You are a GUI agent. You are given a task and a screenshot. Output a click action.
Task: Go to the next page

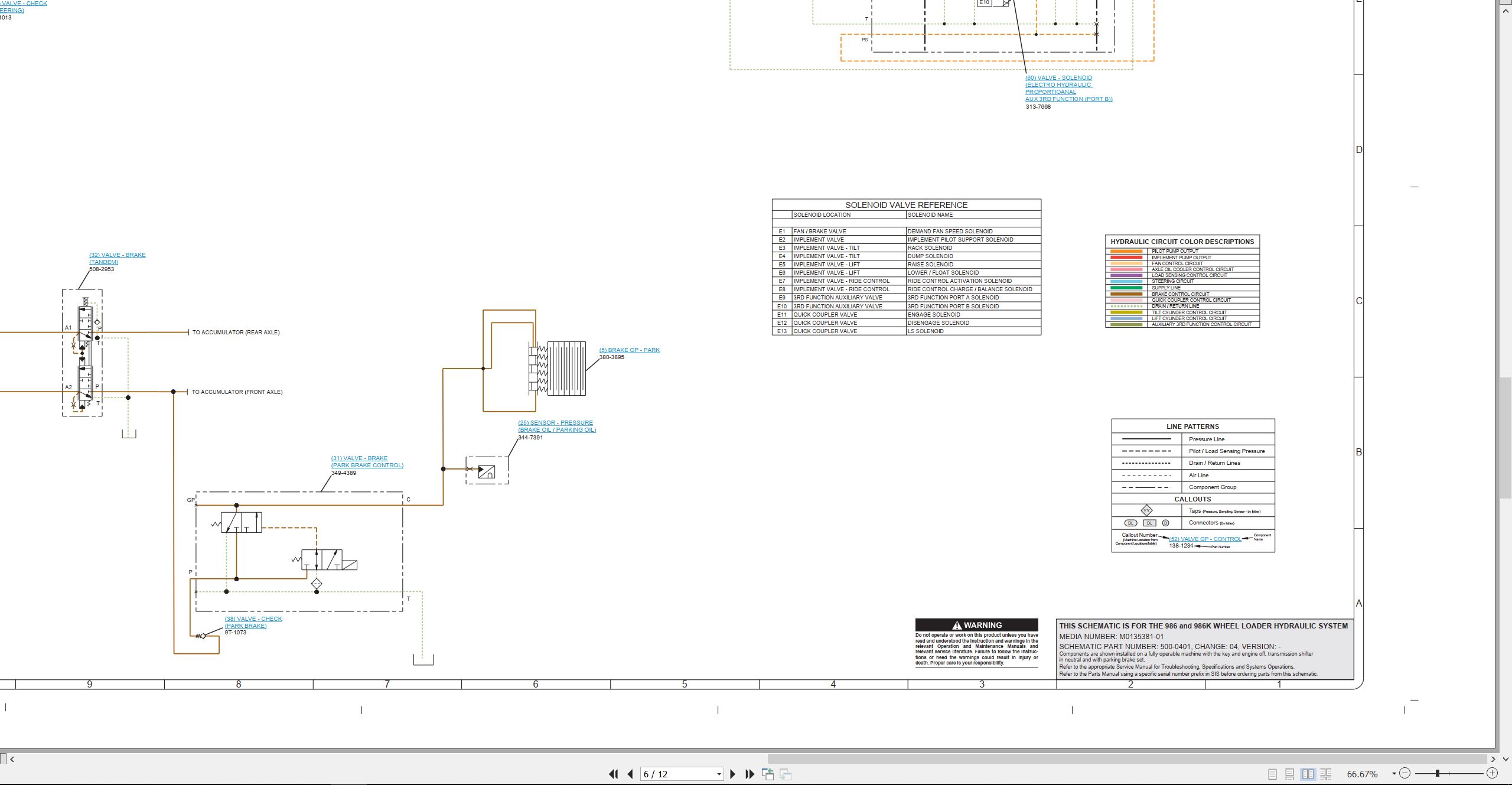pos(733,774)
